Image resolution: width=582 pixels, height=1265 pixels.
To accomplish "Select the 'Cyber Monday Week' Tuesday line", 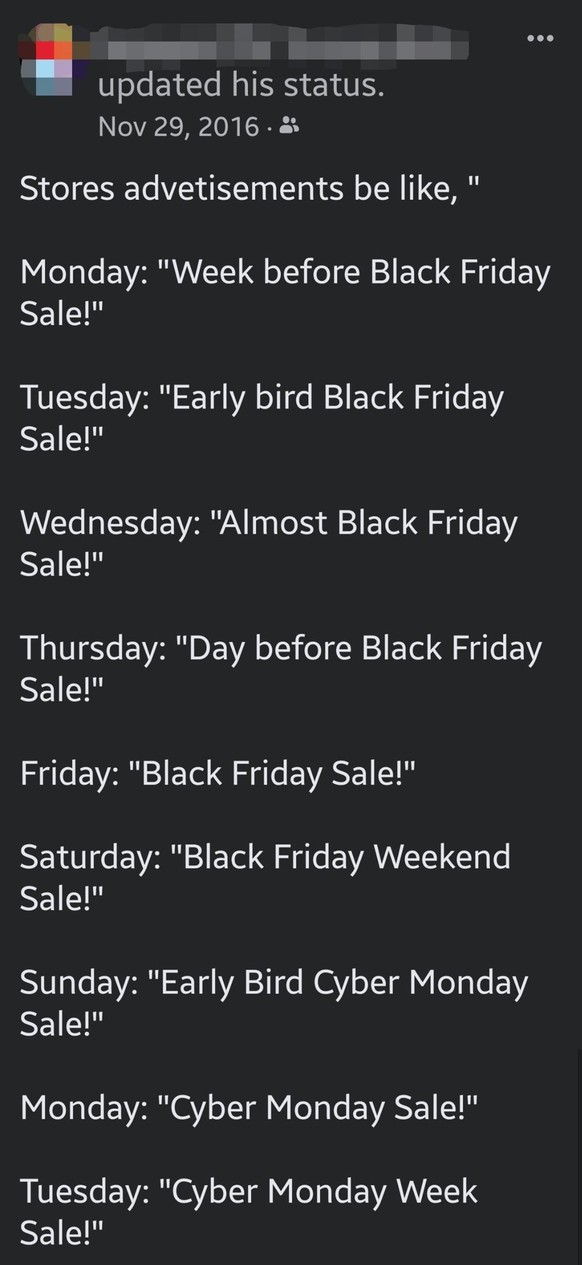I will [x=249, y=1212].
